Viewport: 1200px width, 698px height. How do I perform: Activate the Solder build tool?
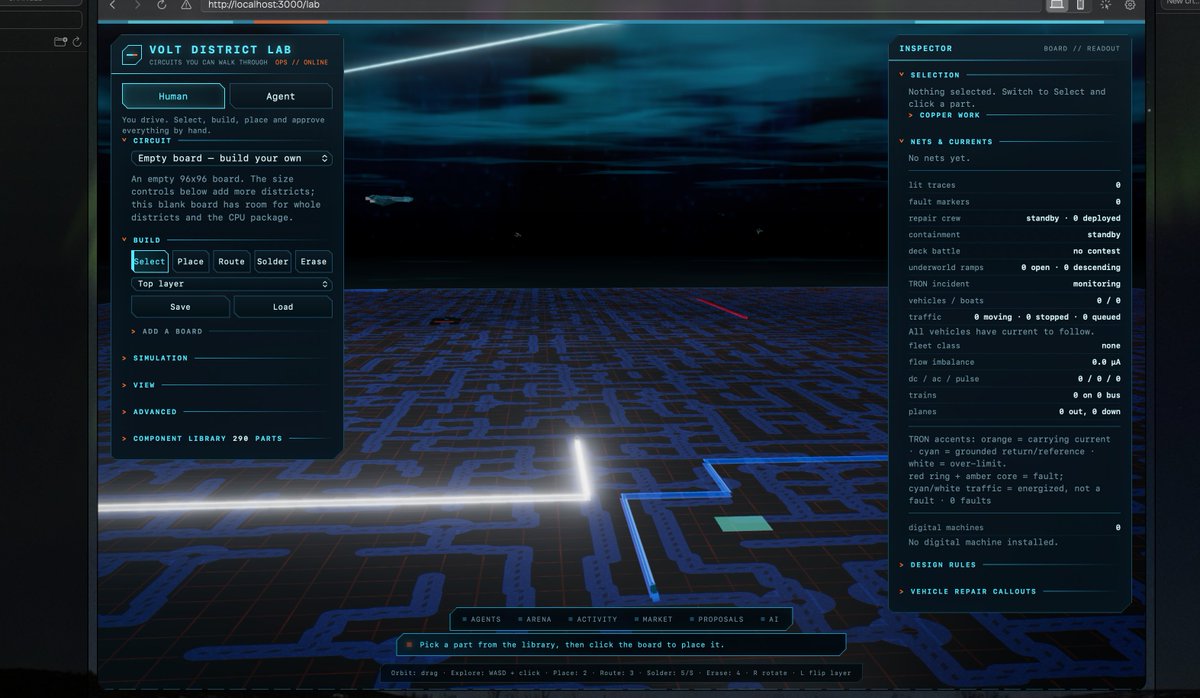(272, 261)
